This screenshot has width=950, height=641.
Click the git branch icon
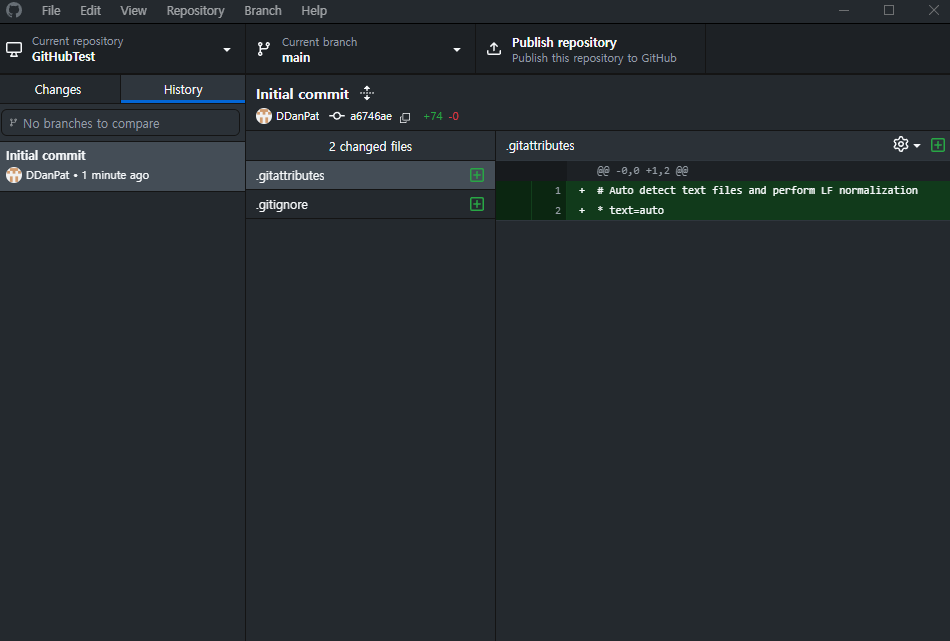[264, 49]
